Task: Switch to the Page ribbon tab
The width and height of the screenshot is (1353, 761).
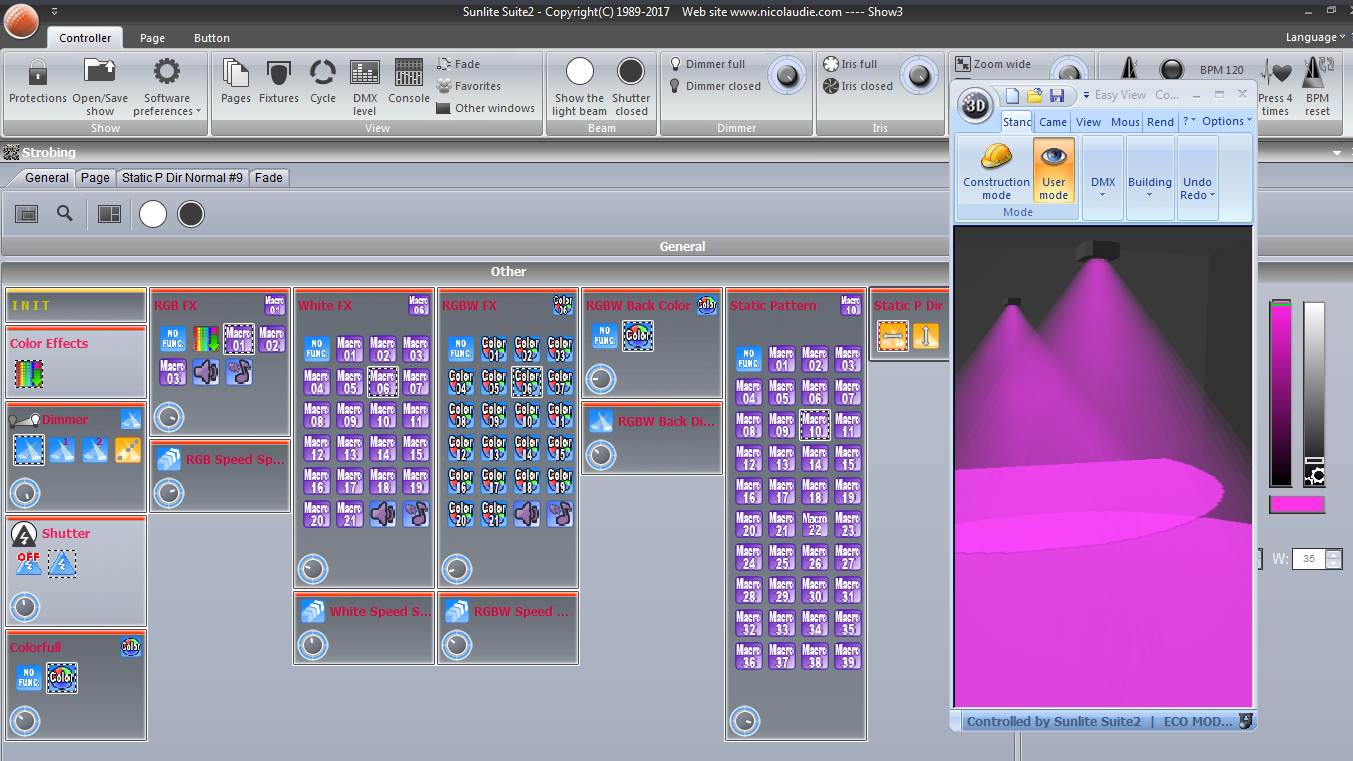Action: coord(152,38)
